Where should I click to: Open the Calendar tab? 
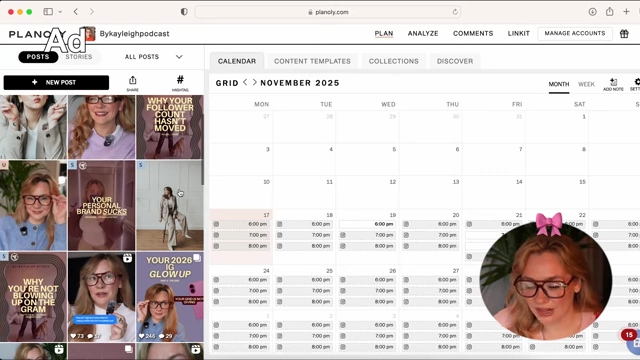[237, 61]
